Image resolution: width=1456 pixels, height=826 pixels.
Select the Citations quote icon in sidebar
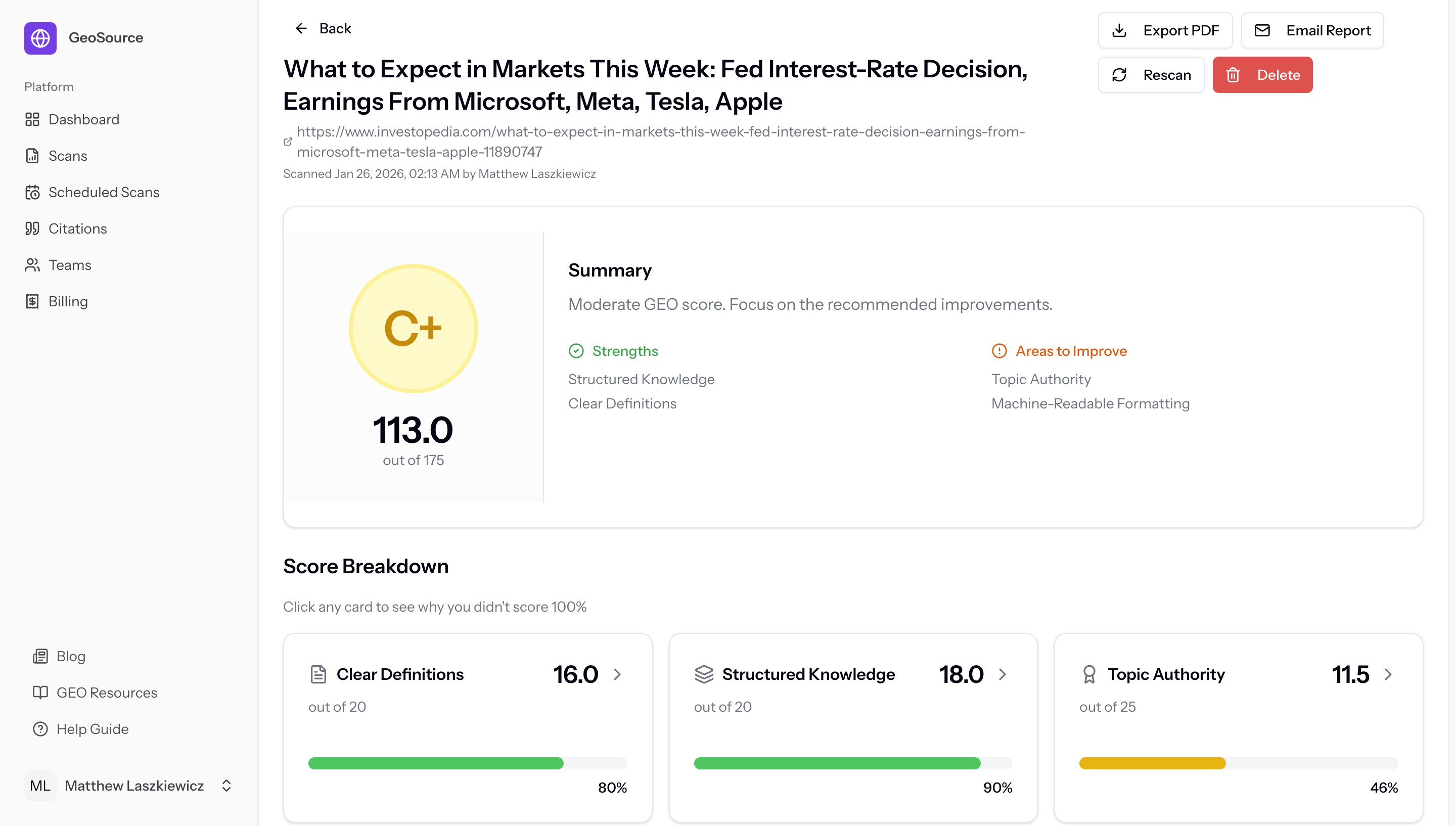tap(33, 228)
